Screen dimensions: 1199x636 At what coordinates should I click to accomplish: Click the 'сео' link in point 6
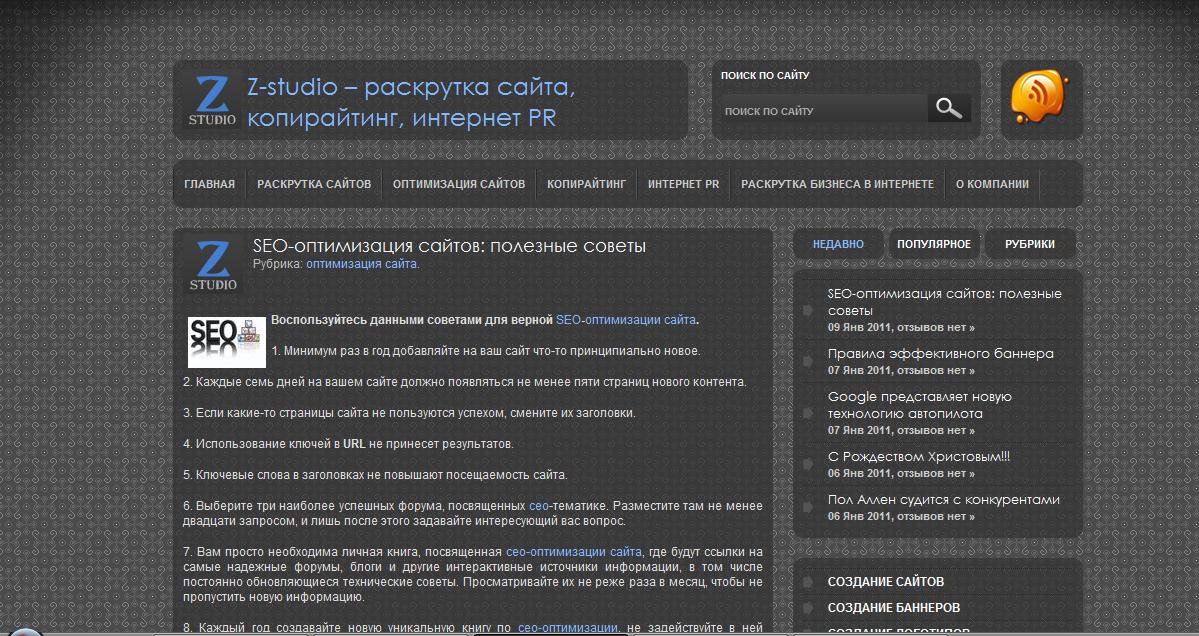tap(538, 506)
